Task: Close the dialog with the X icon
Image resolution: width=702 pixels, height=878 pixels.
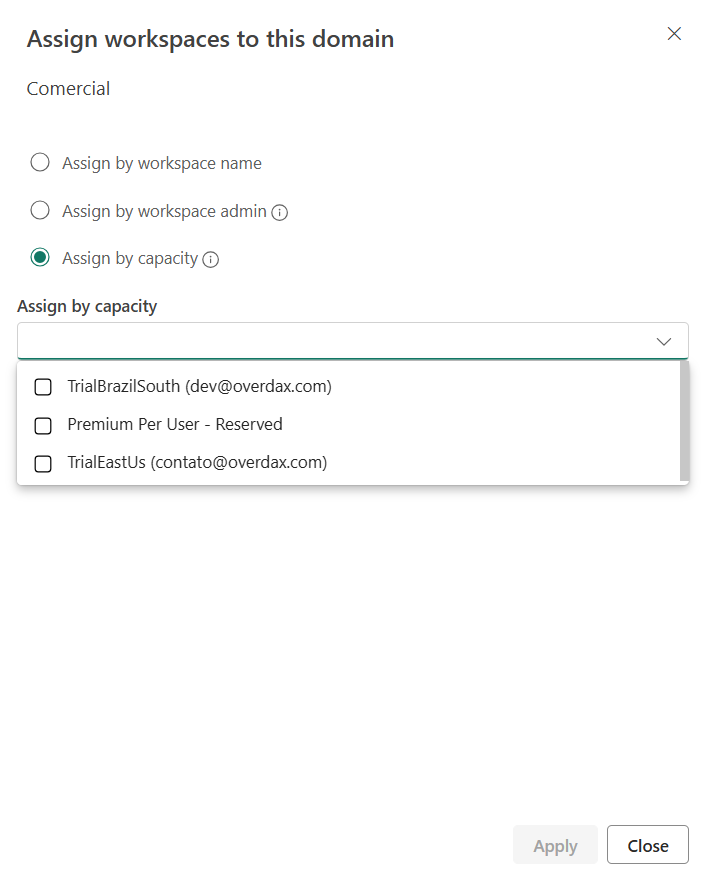Action: (x=674, y=34)
